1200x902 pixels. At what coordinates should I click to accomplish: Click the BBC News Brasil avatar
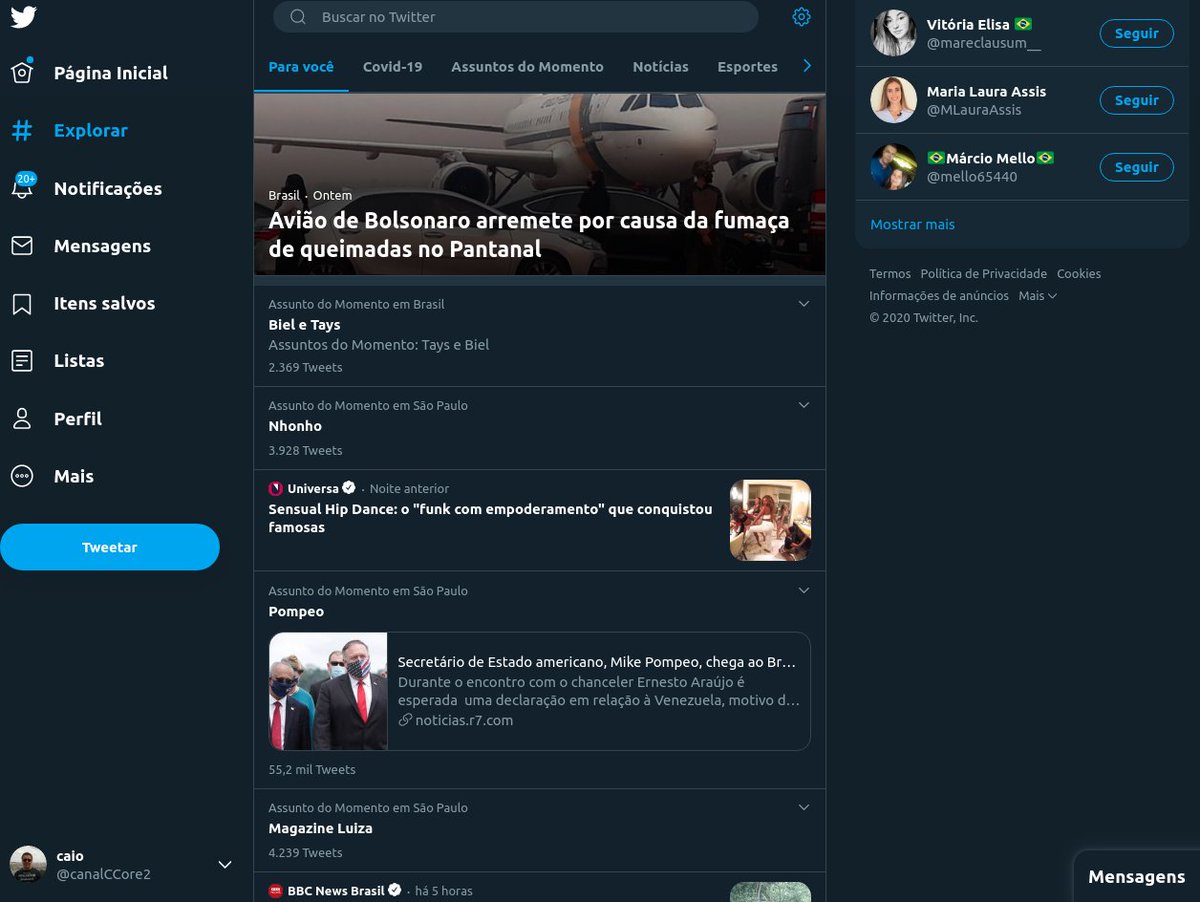coord(276,890)
